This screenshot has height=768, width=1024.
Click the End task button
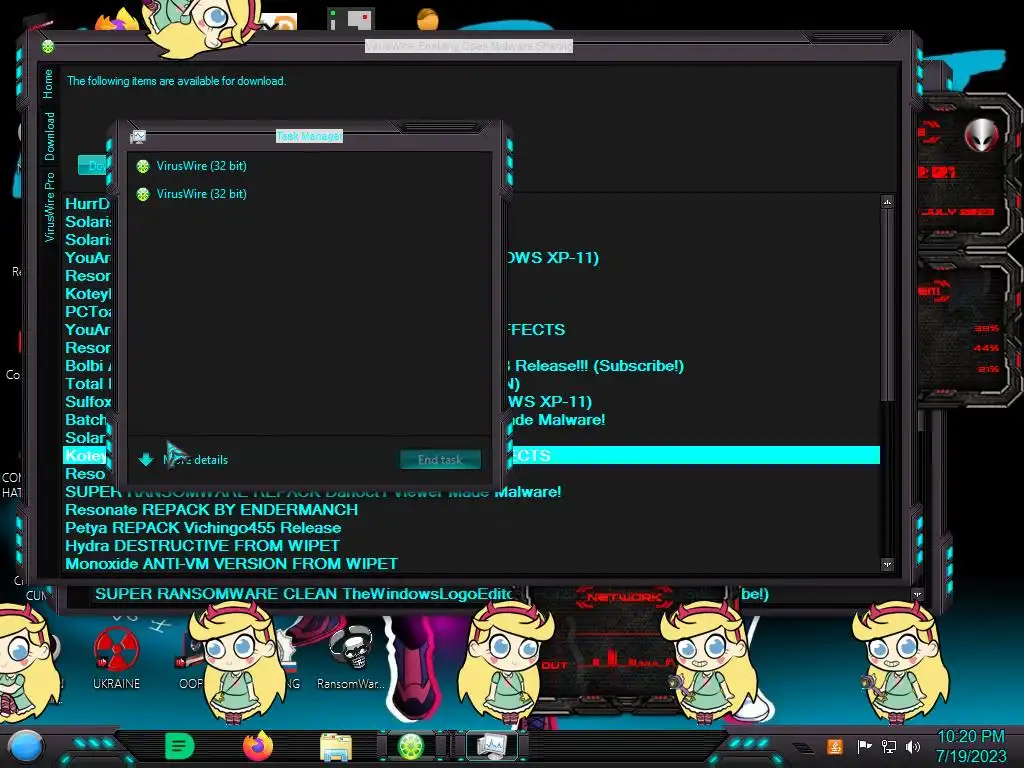pos(440,460)
